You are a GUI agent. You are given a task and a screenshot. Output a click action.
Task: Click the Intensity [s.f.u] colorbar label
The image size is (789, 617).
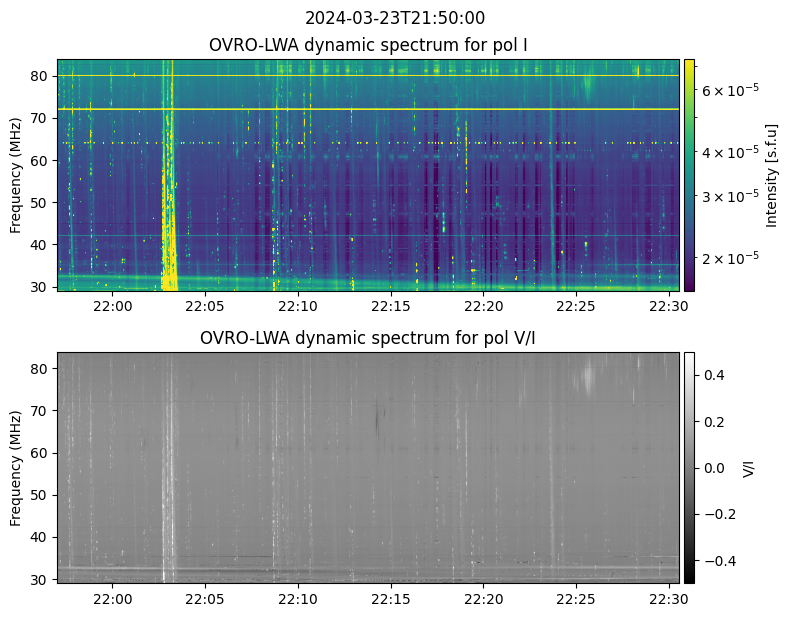coord(771,175)
